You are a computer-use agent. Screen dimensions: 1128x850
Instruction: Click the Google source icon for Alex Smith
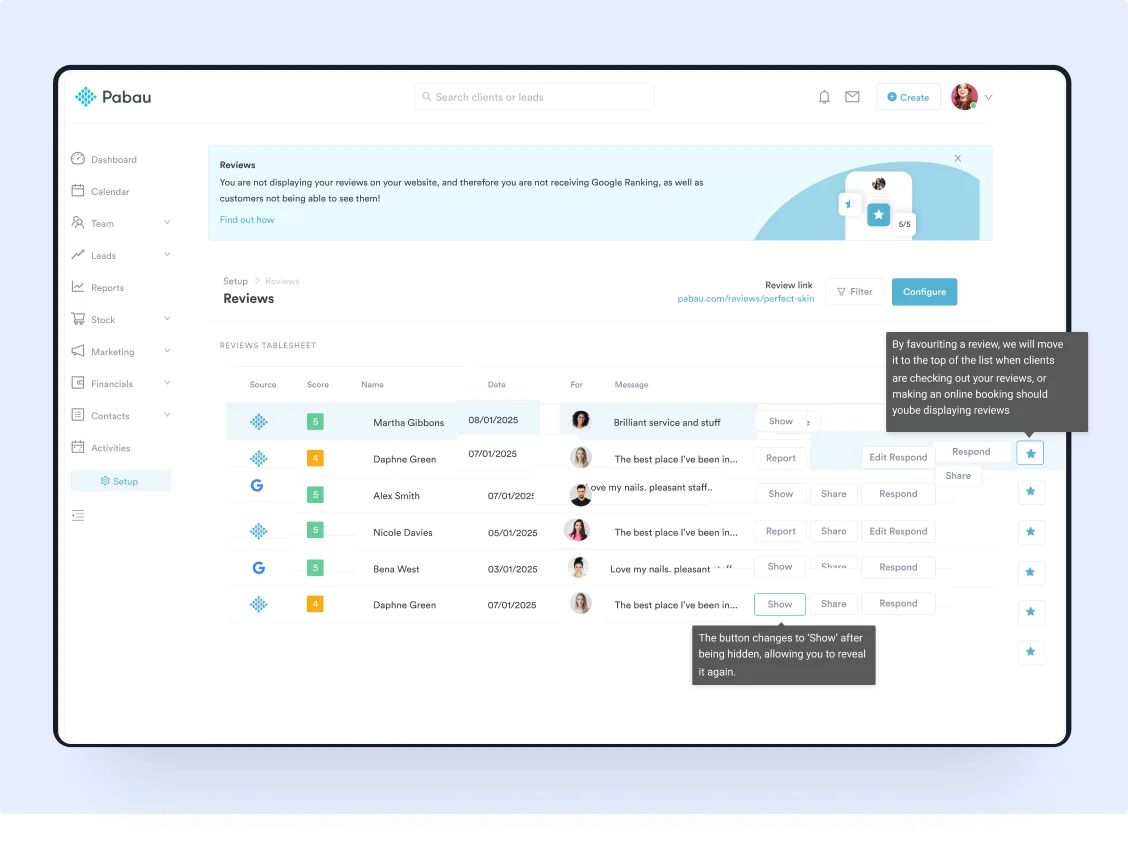(x=257, y=485)
